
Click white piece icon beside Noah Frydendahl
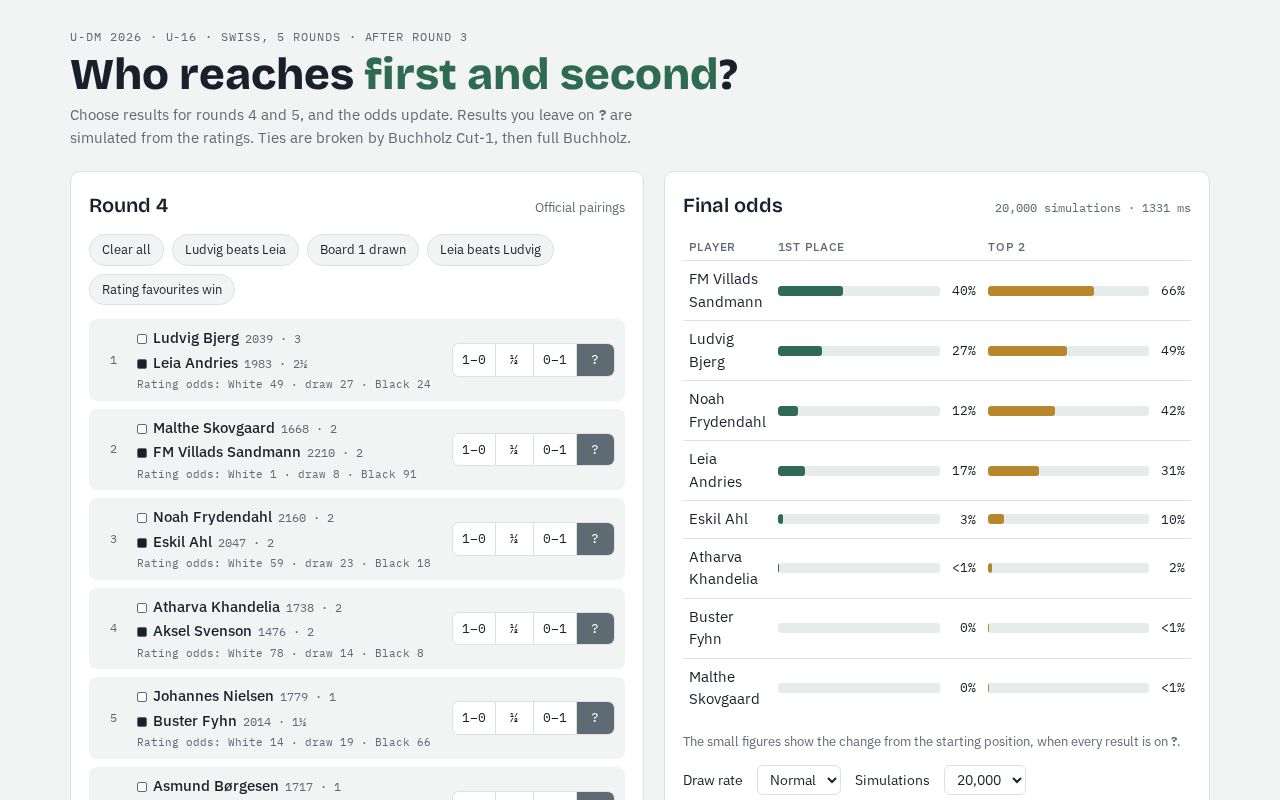(x=142, y=518)
